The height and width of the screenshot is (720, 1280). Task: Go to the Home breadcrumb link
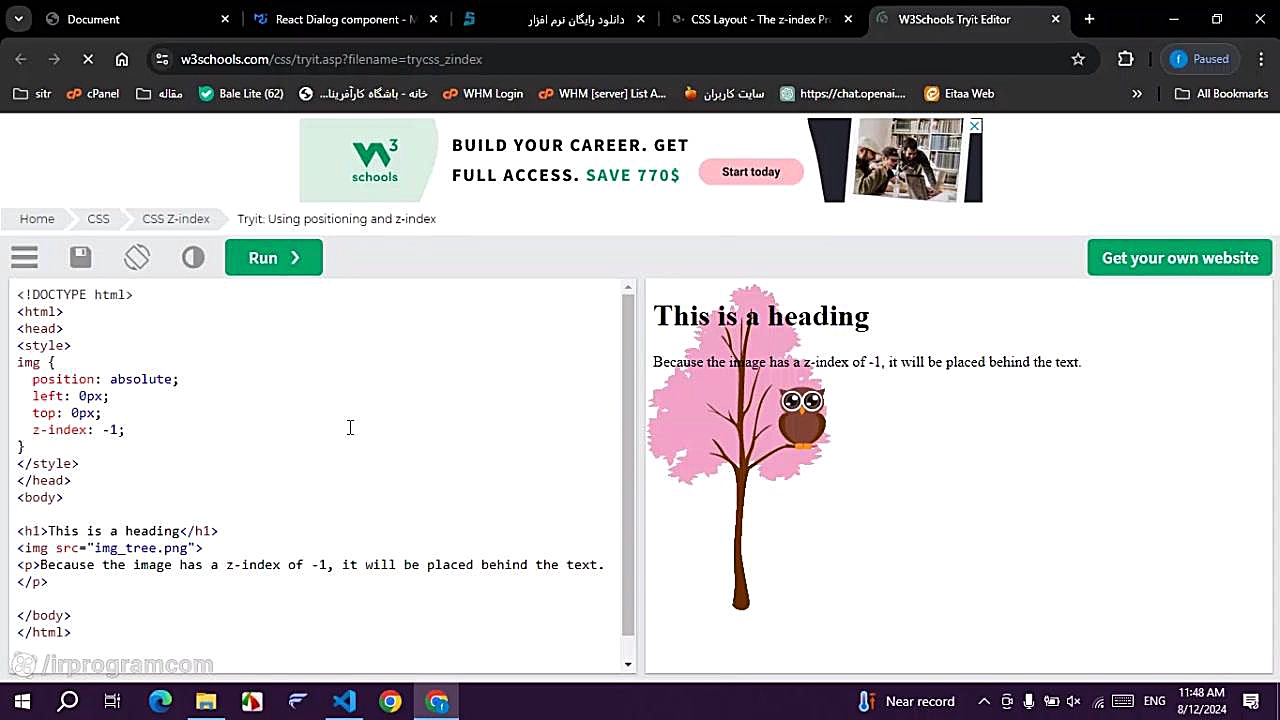pos(37,219)
